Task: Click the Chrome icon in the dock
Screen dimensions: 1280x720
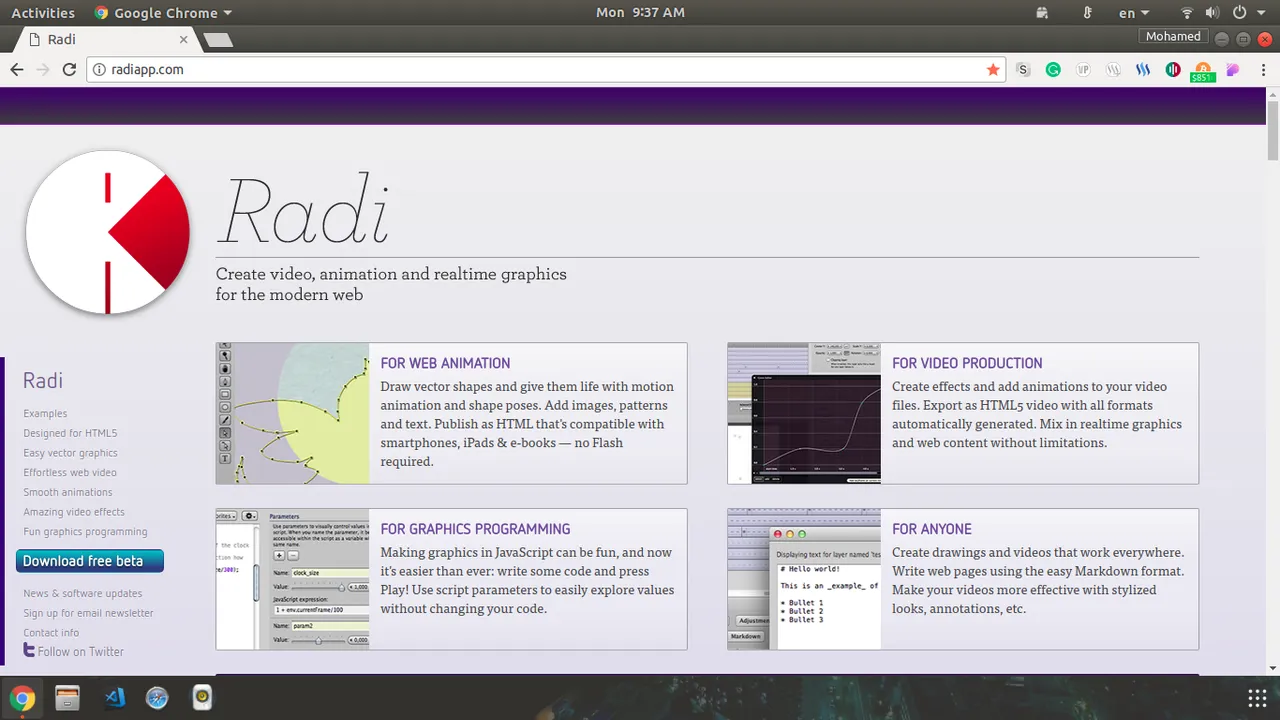Action: [22, 697]
